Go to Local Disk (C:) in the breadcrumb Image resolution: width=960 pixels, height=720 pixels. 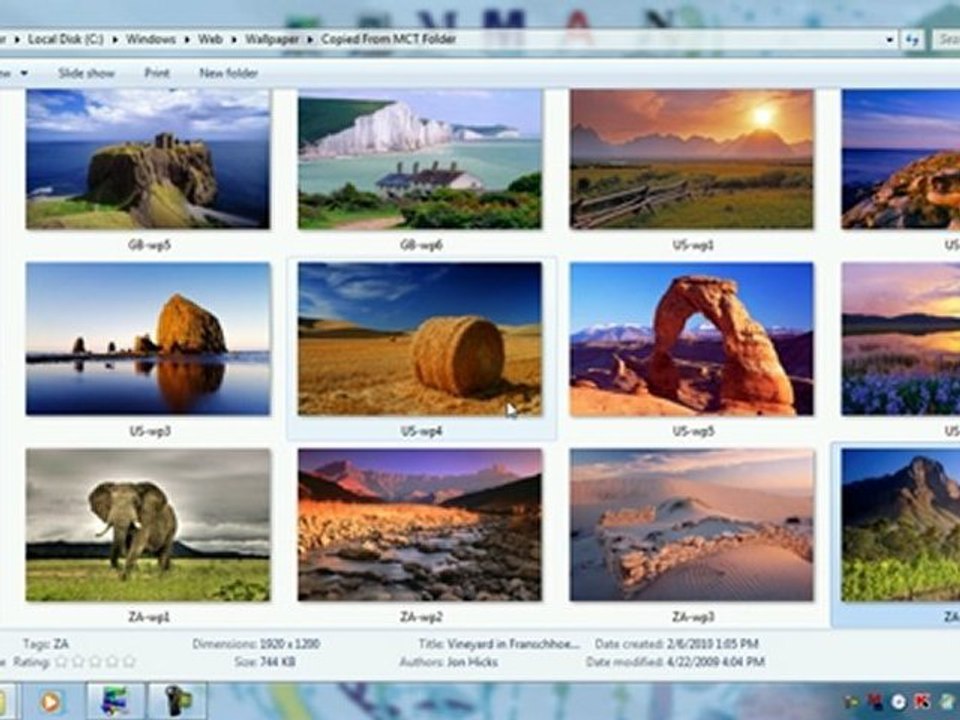point(66,40)
